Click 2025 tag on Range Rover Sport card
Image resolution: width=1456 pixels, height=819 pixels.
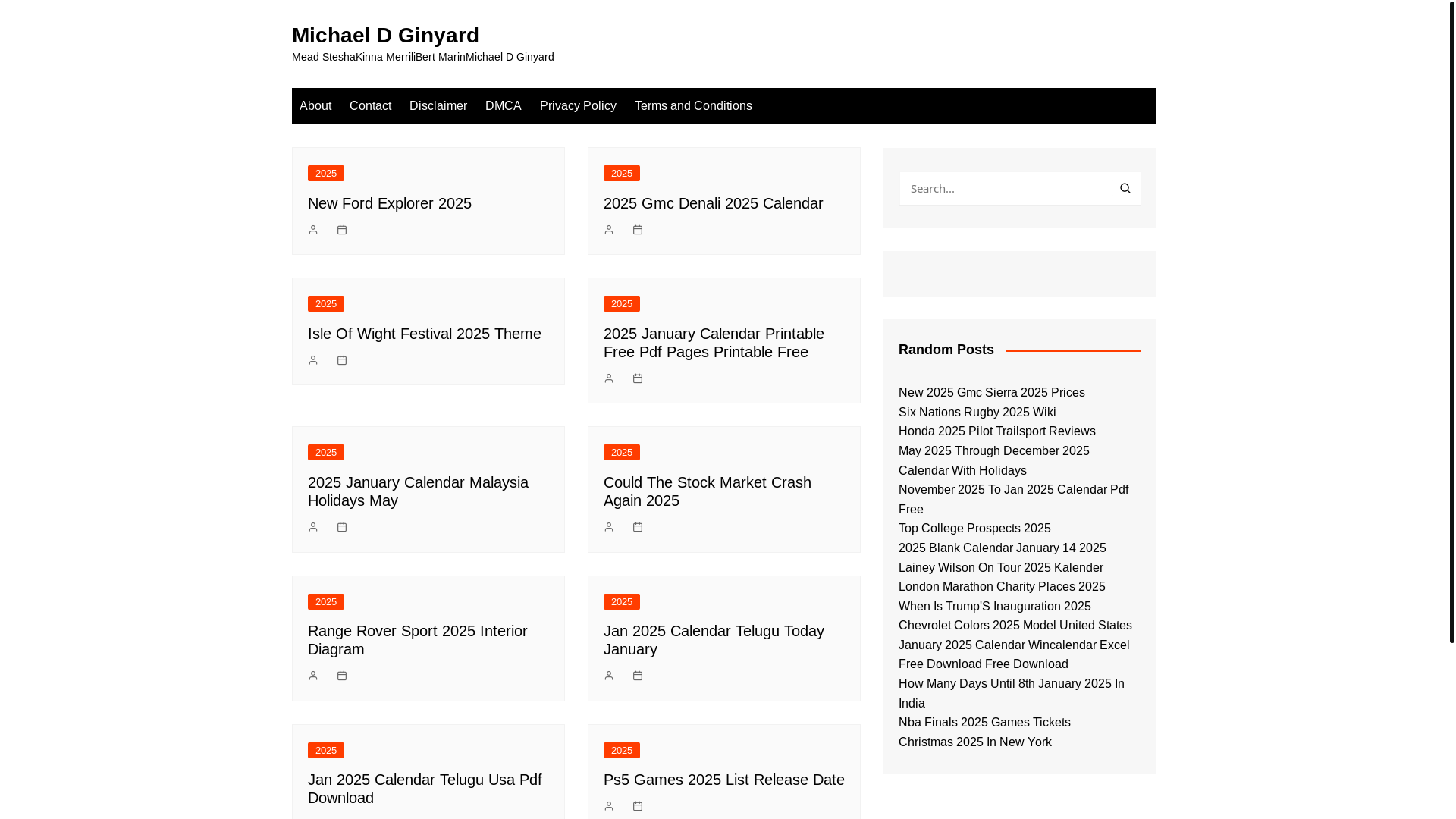[326, 602]
